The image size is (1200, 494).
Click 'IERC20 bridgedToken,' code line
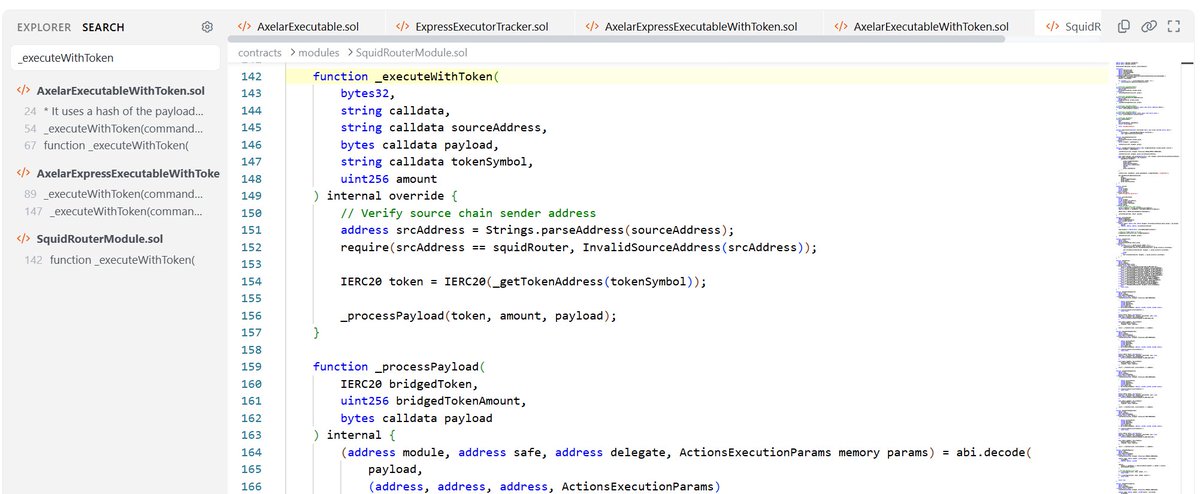pyautogui.click(x=408, y=384)
